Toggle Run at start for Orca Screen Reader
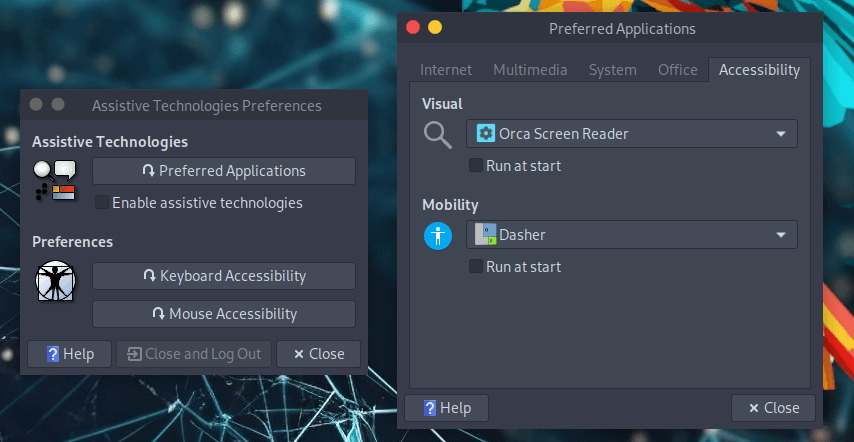 (476, 166)
